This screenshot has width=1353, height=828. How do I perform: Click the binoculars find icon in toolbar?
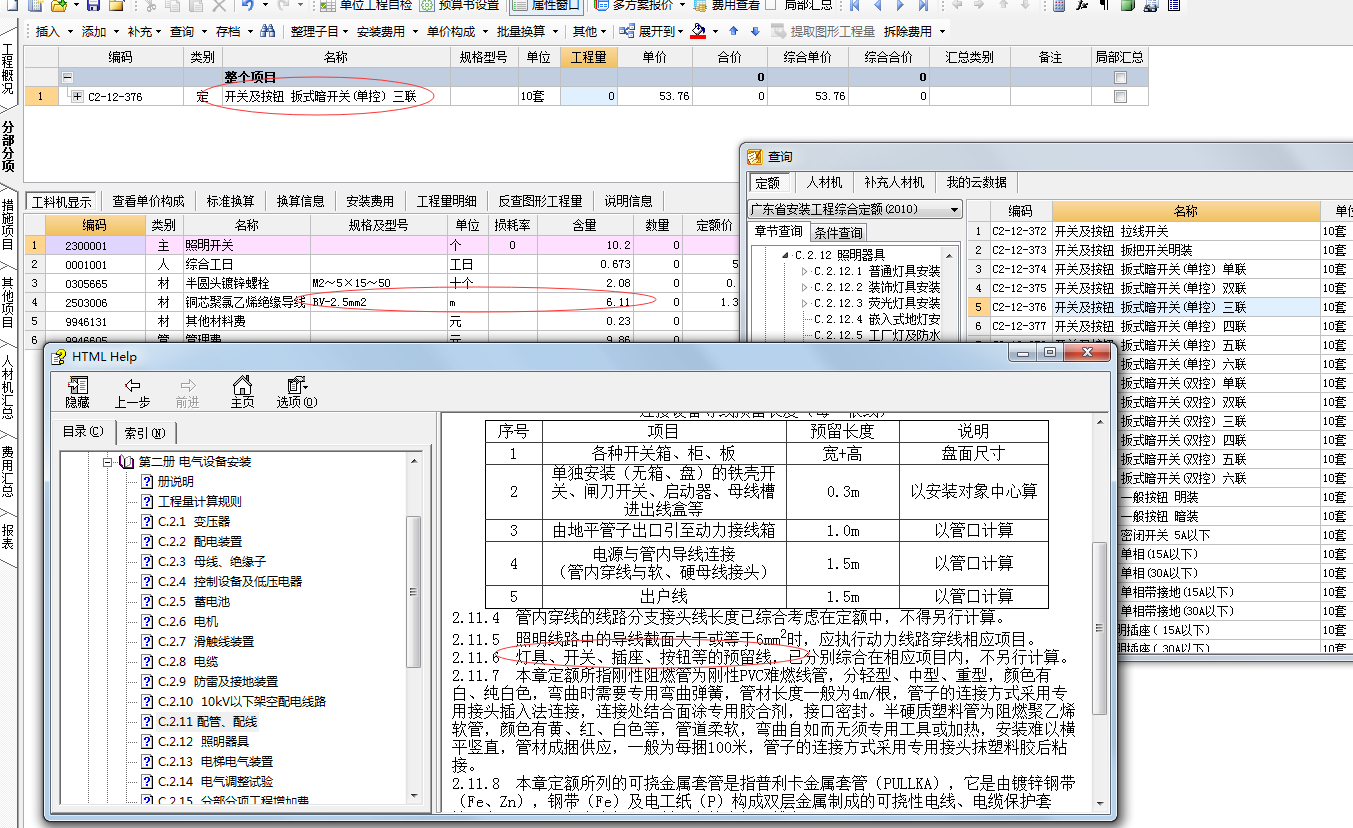coord(267,31)
